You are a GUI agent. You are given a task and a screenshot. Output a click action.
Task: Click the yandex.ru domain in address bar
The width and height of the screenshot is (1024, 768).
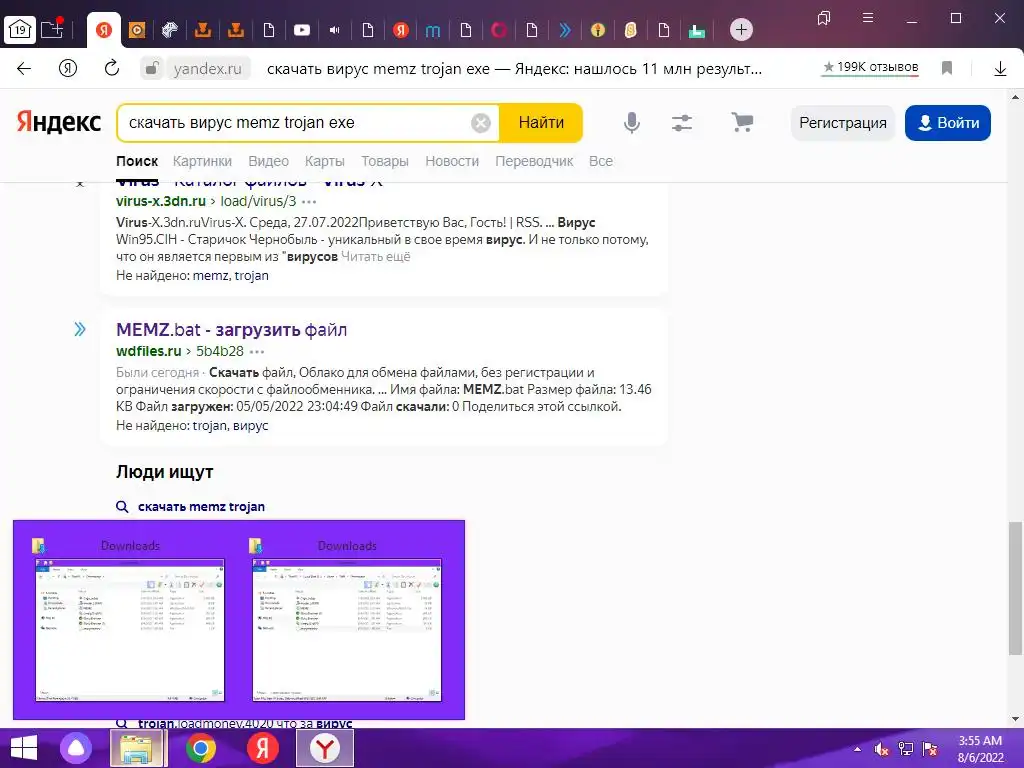point(208,69)
